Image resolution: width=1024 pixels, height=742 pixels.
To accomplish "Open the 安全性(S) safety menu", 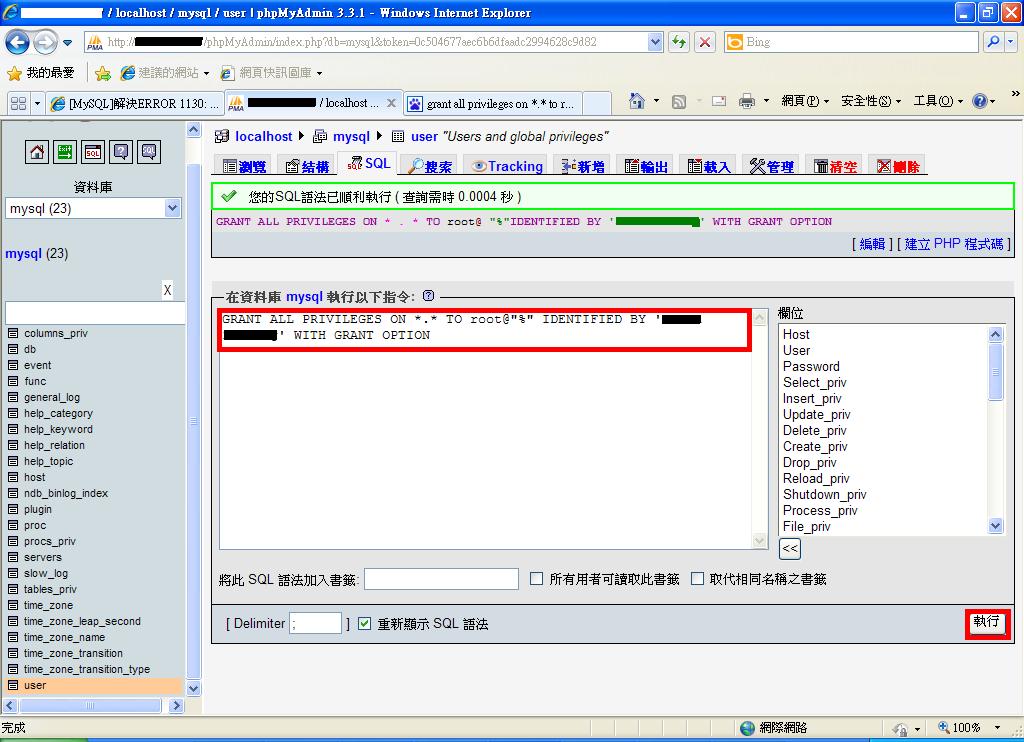I will [871, 101].
